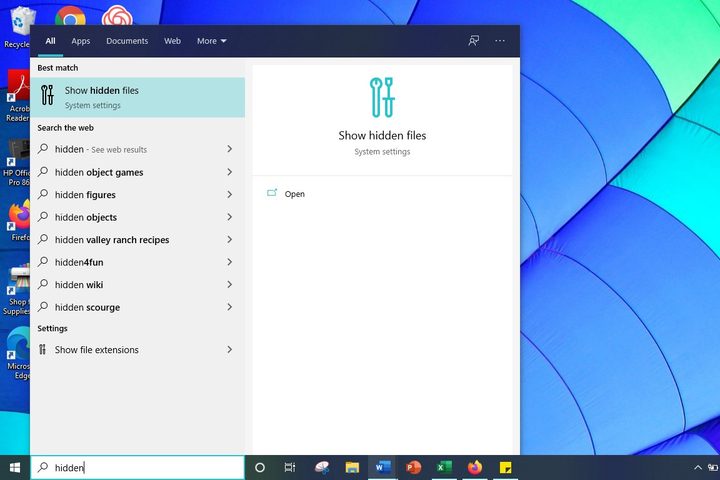720x480 pixels.
Task: Expand the arrow next to 'hidden objects'
Action: [x=230, y=217]
